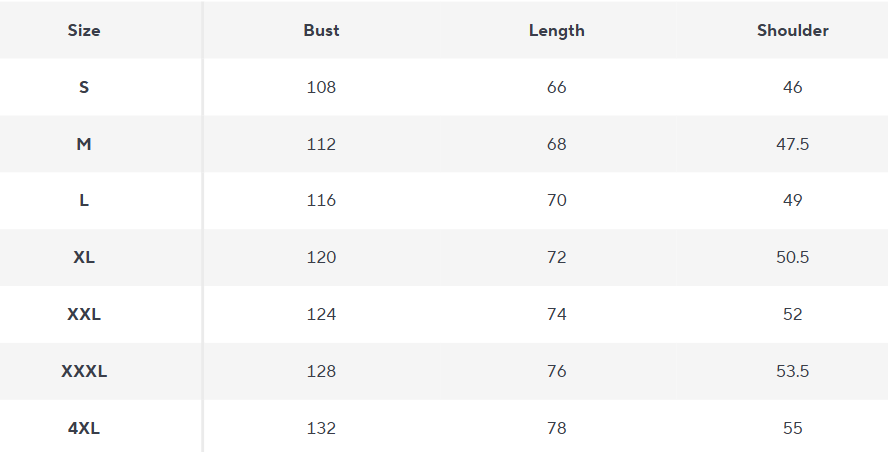Click length value 74 for XXL
The height and width of the screenshot is (452, 888).
556,314
